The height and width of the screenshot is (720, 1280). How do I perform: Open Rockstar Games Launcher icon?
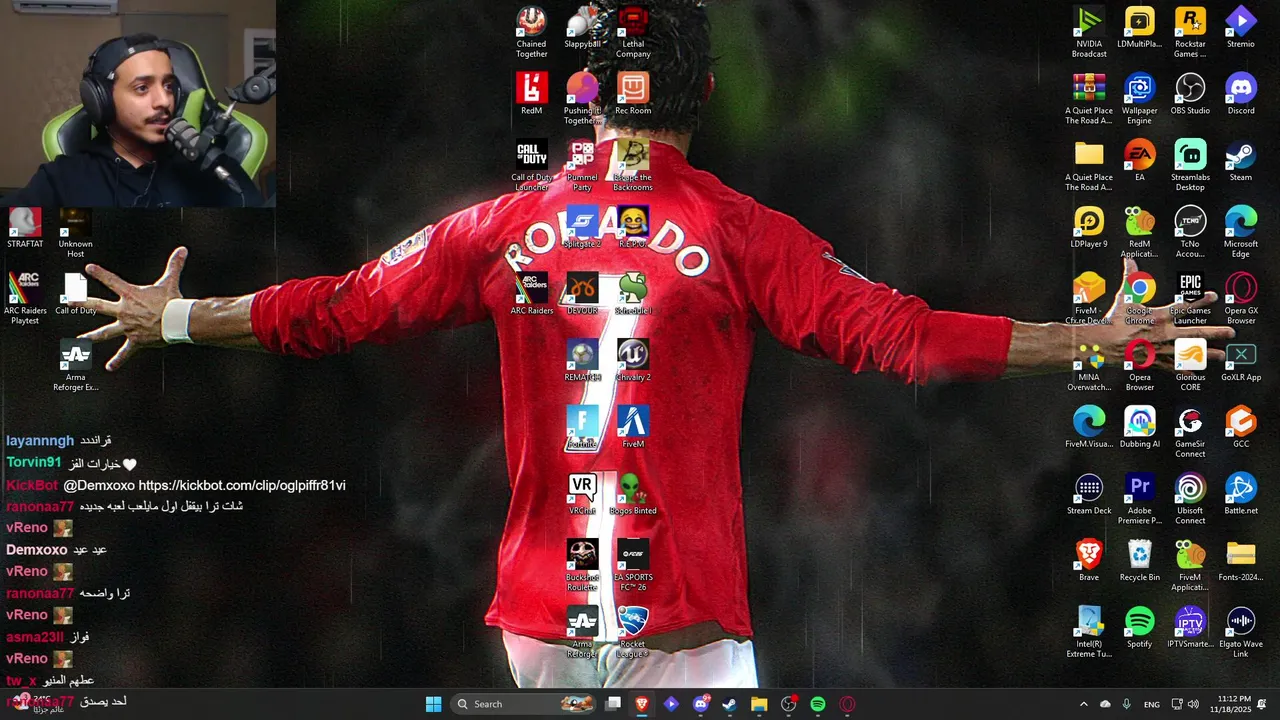(1190, 32)
